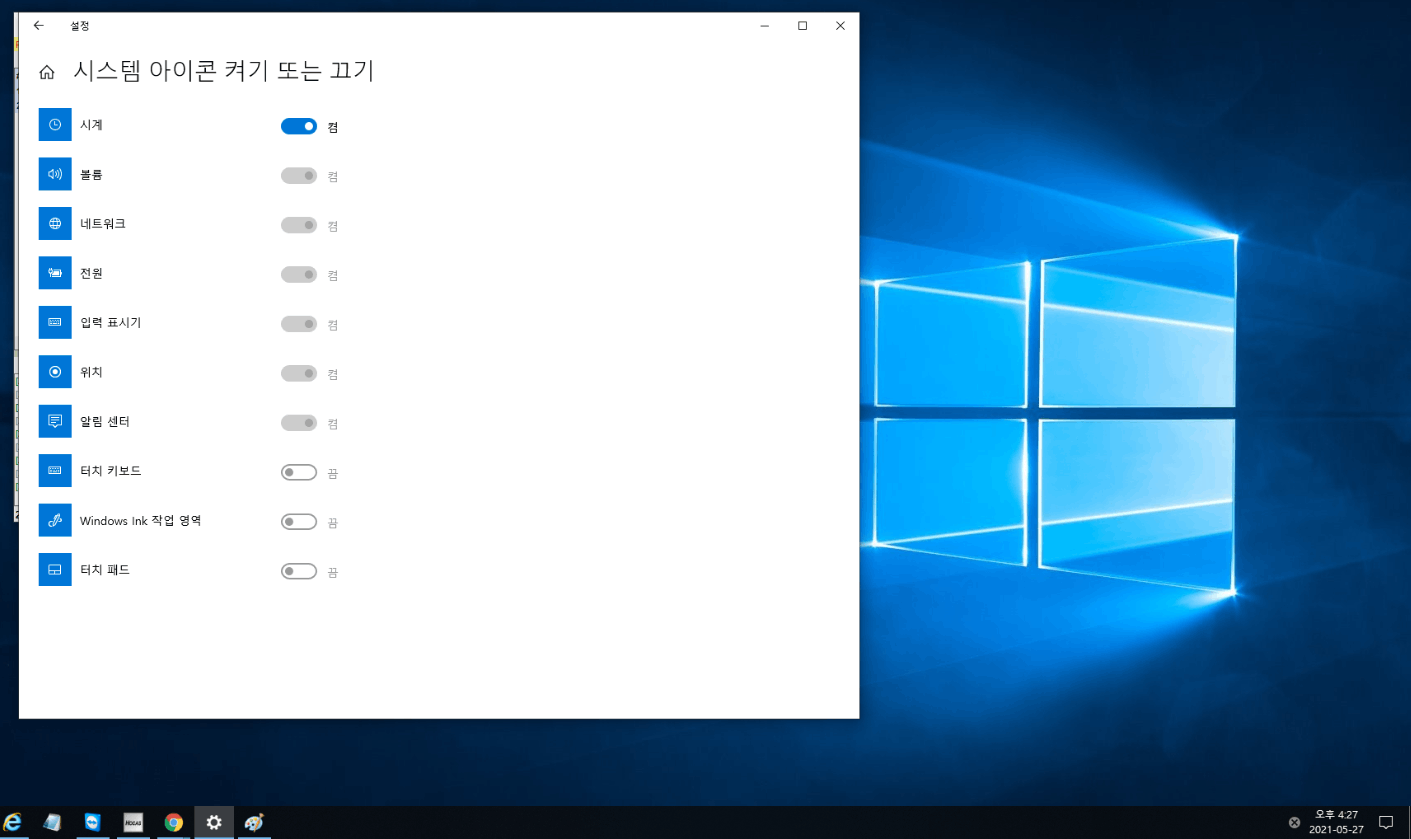Minimize the Settings window
The image size is (1411, 839).
coord(764,25)
